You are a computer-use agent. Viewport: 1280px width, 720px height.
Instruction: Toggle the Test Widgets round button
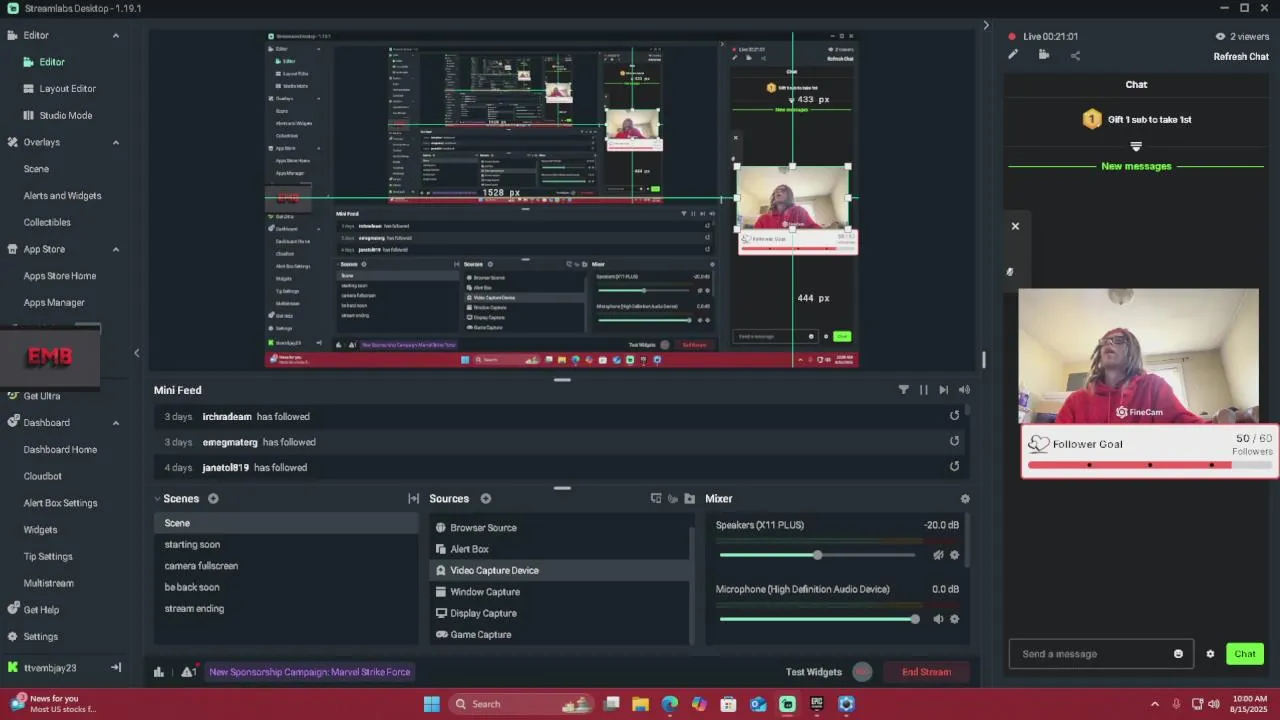tap(863, 672)
